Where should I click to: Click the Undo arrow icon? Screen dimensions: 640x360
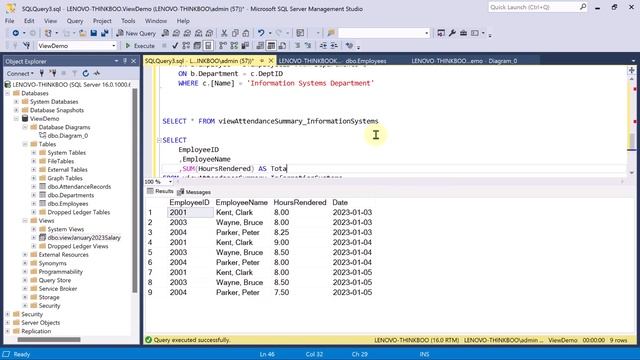pos(261,33)
